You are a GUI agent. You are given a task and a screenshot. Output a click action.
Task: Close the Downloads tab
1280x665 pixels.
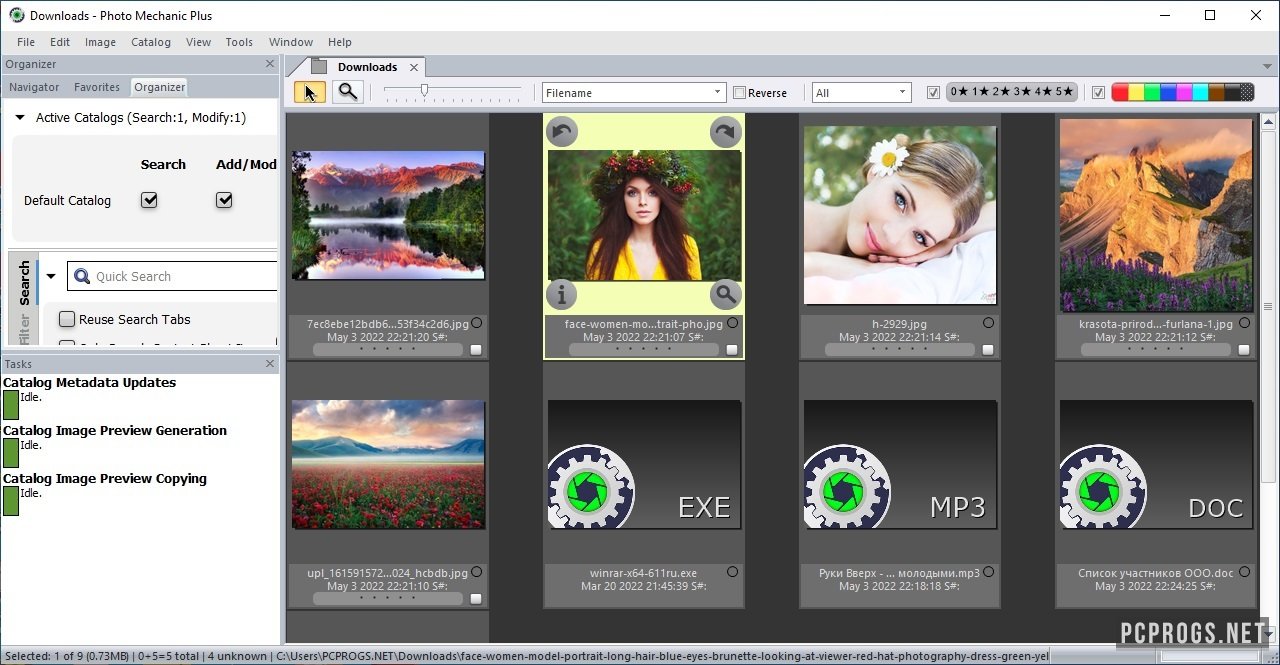(x=414, y=67)
